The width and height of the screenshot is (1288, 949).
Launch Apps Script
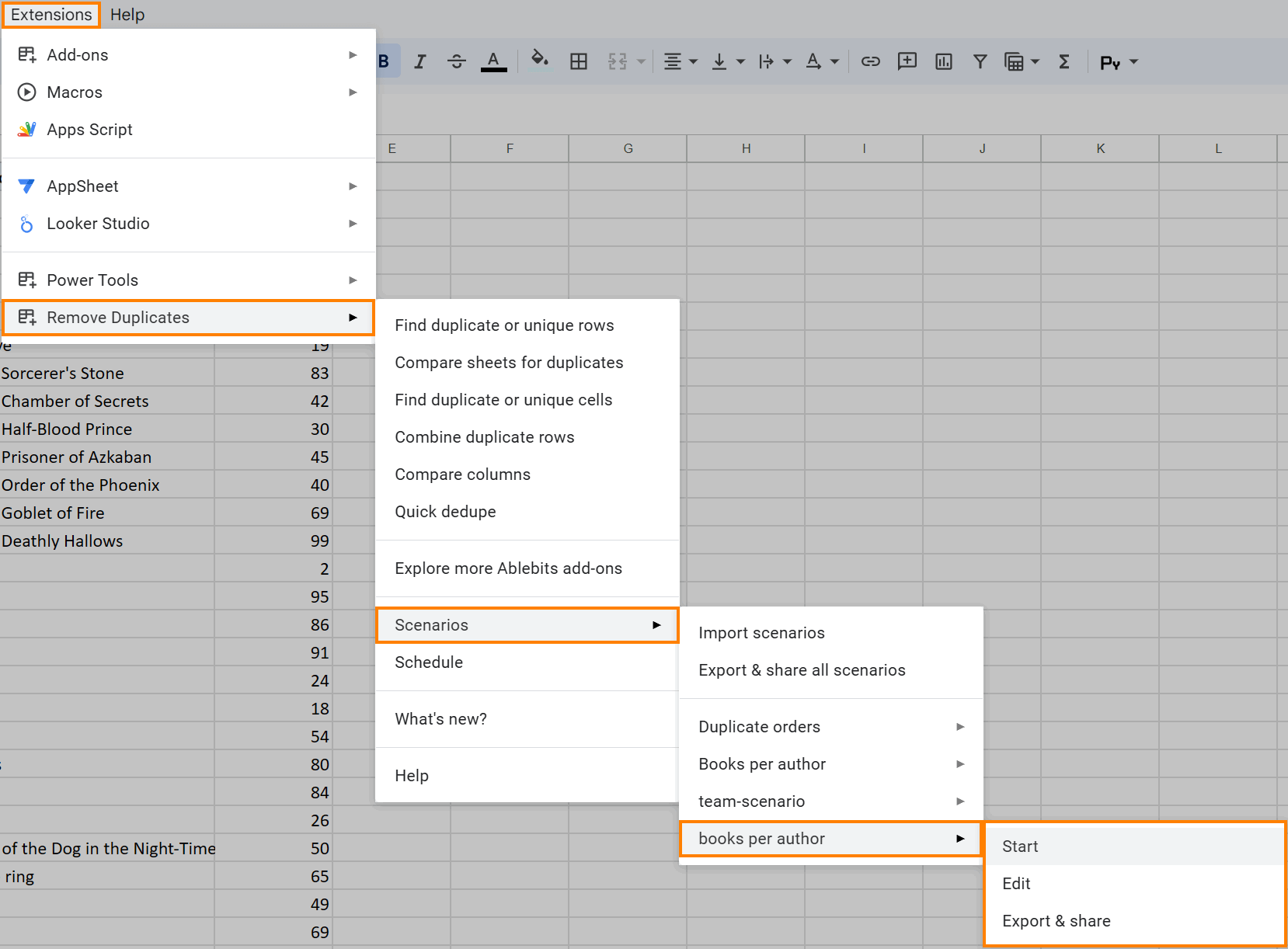[189, 130]
